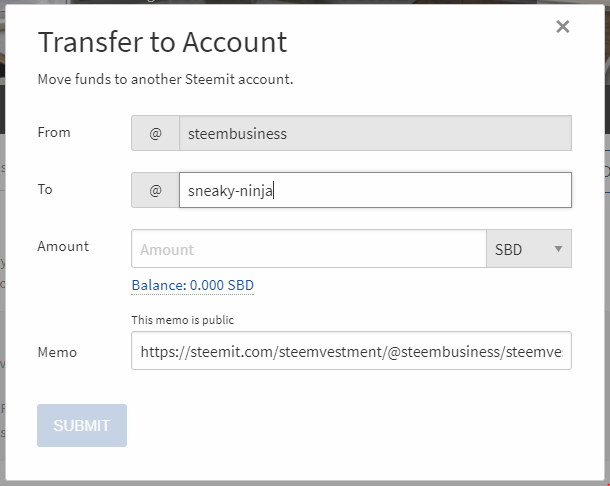610x486 pixels.
Task: Click the Balance: 0.000 SBD link
Action: [x=193, y=285]
